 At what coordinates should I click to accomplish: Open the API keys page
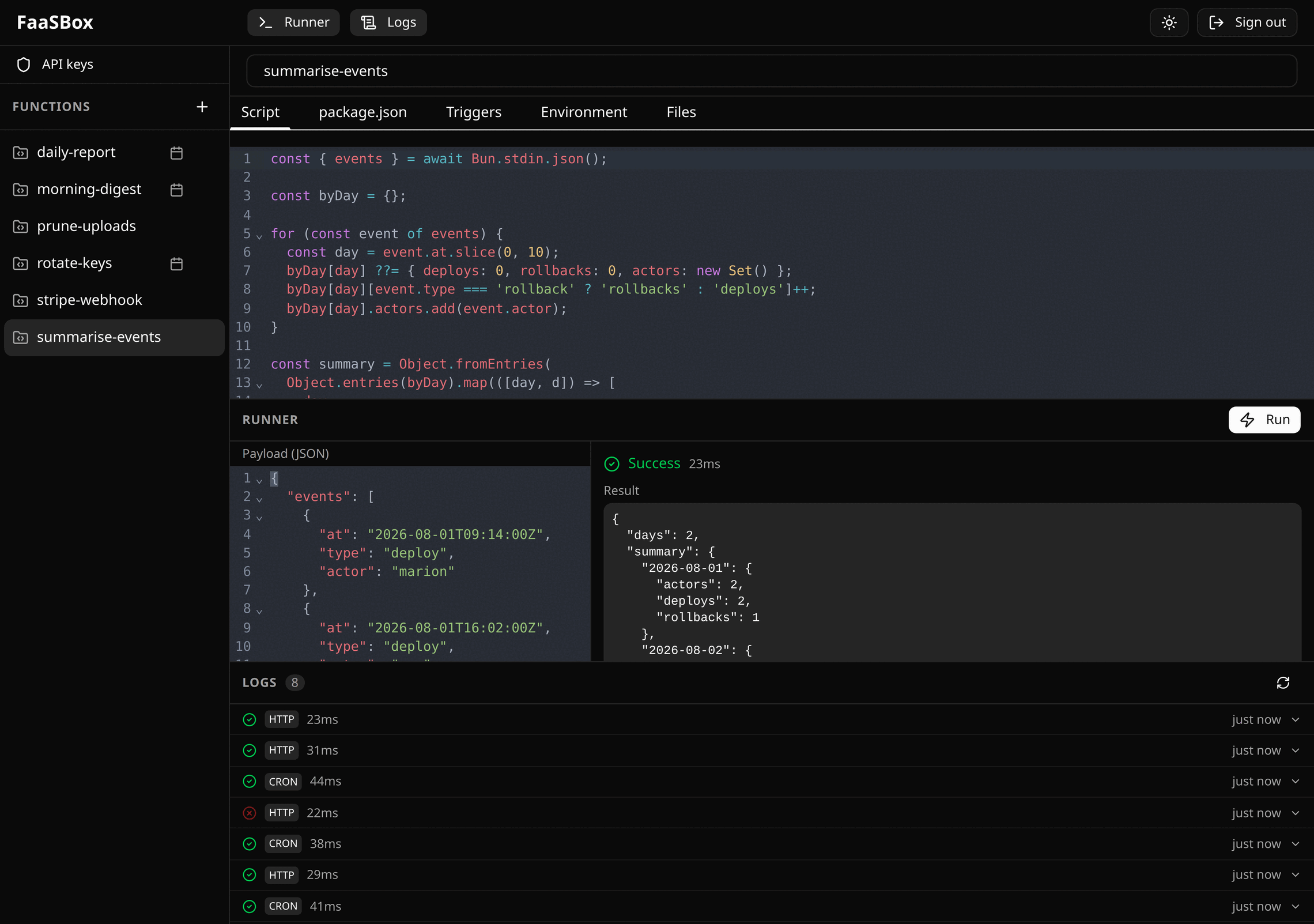point(114,65)
